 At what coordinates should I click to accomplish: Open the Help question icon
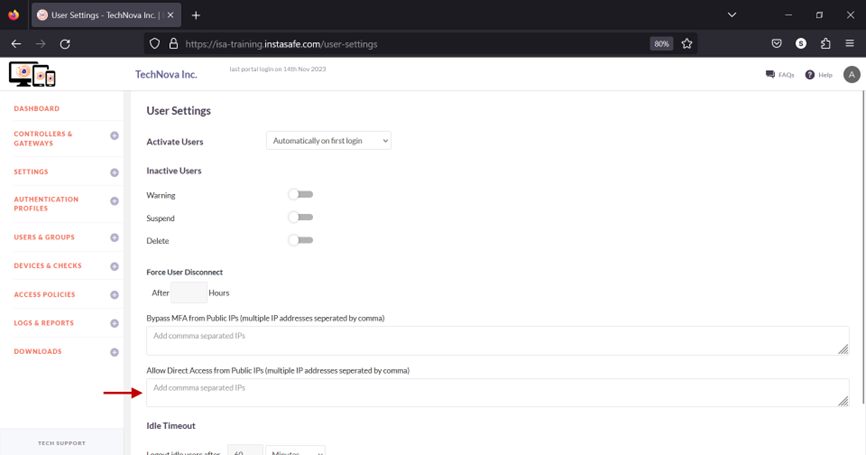(810, 75)
